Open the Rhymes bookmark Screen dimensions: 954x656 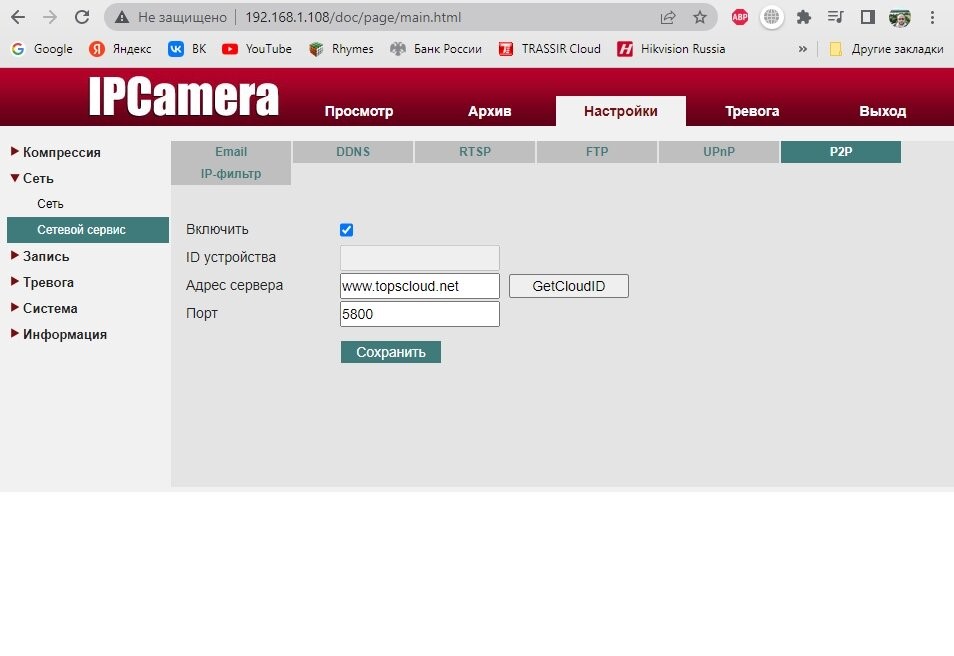pyautogui.click(x=341, y=49)
